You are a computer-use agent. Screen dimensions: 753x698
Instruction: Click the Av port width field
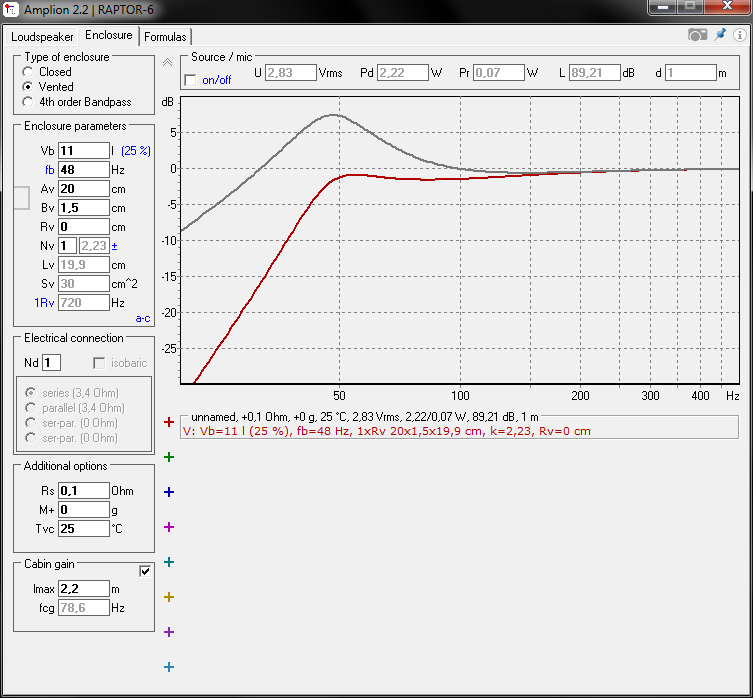pyautogui.click(x=84, y=189)
